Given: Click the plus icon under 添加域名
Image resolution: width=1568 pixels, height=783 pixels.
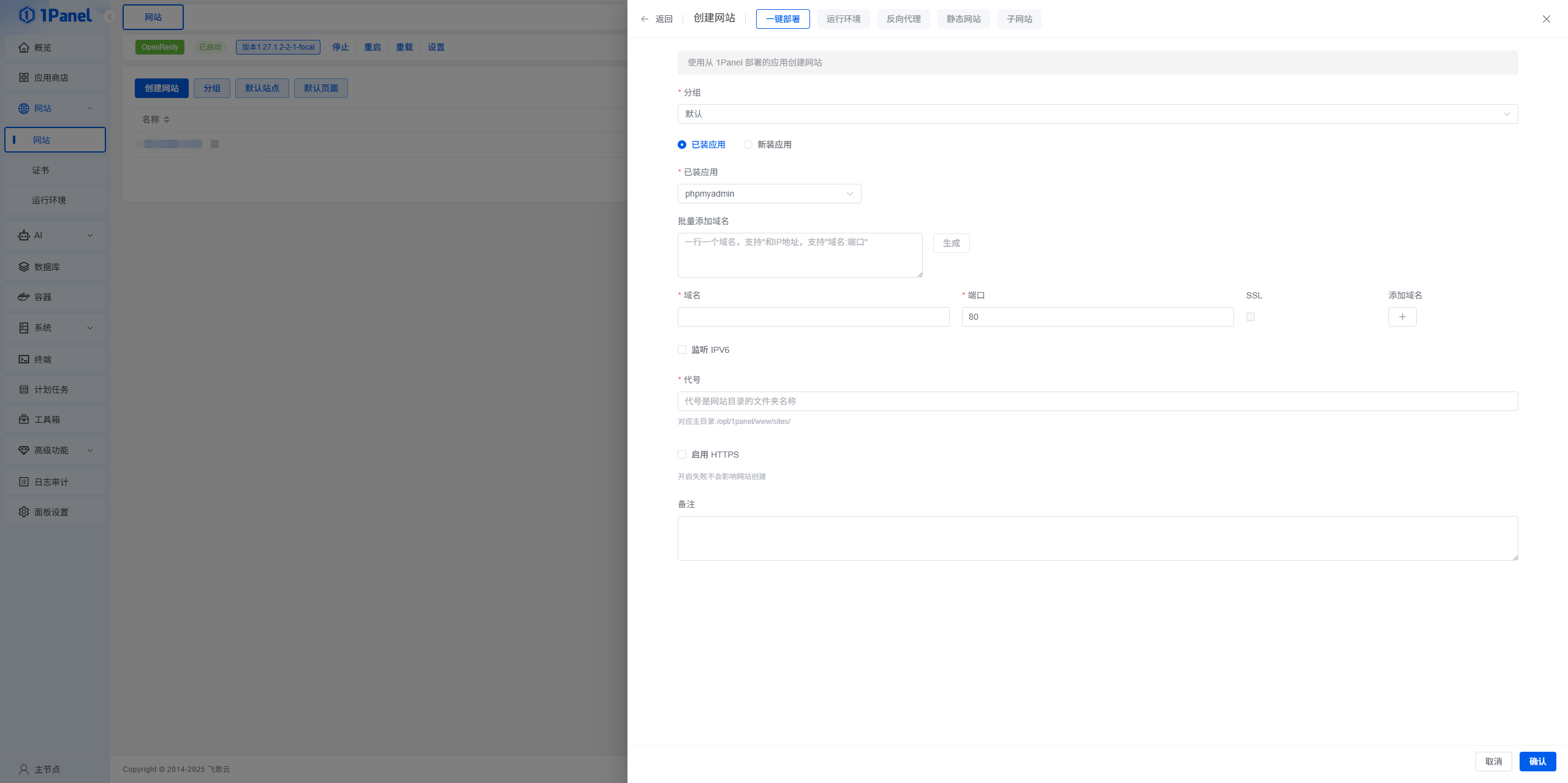Looking at the screenshot, I should [1402, 317].
